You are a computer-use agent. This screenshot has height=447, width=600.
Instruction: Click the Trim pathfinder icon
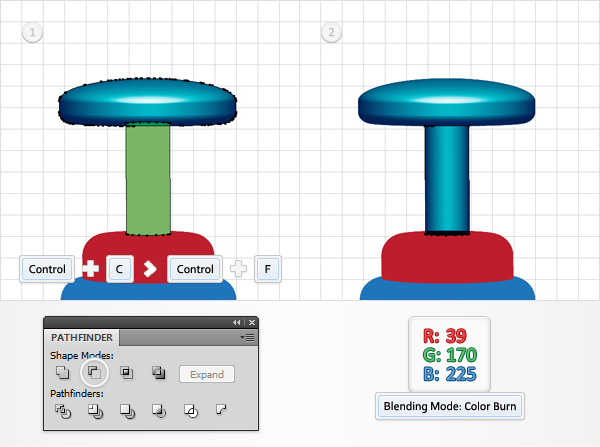tap(95, 411)
